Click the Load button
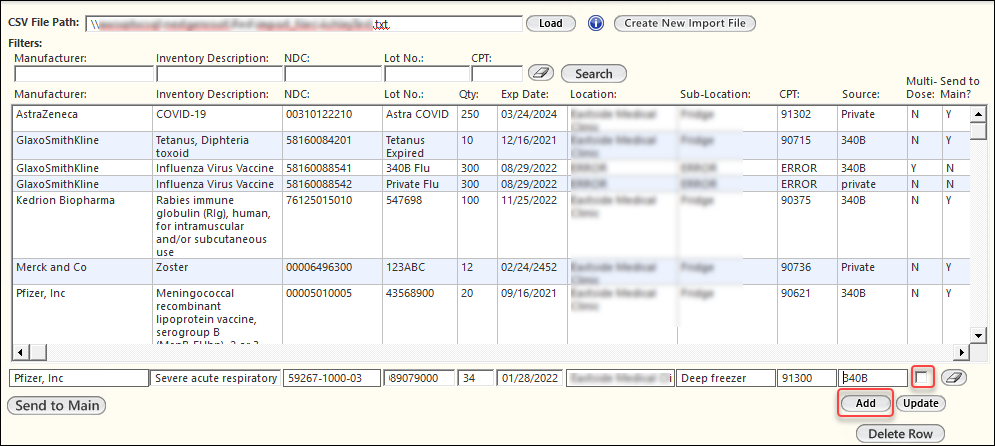The width and height of the screenshot is (995, 446). (550, 23)
